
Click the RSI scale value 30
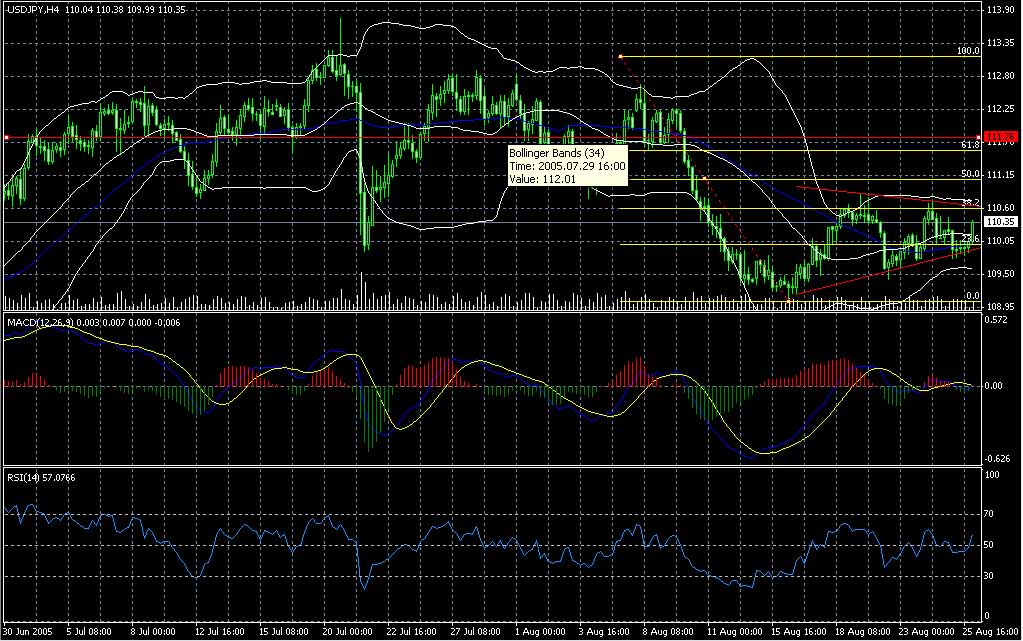click(990, 576)
